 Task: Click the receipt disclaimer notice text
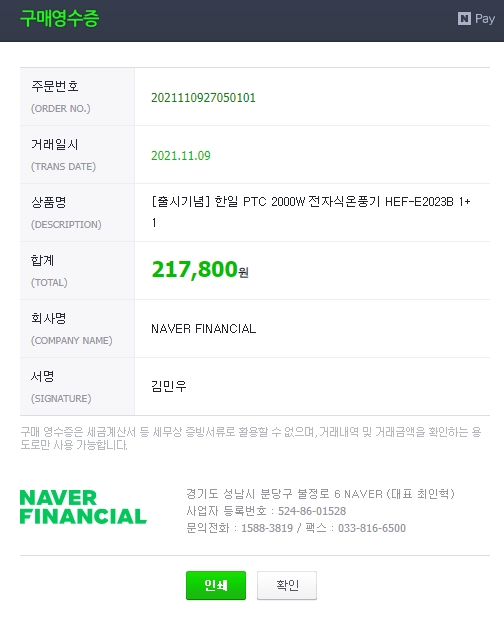click(x=251, y=438)
